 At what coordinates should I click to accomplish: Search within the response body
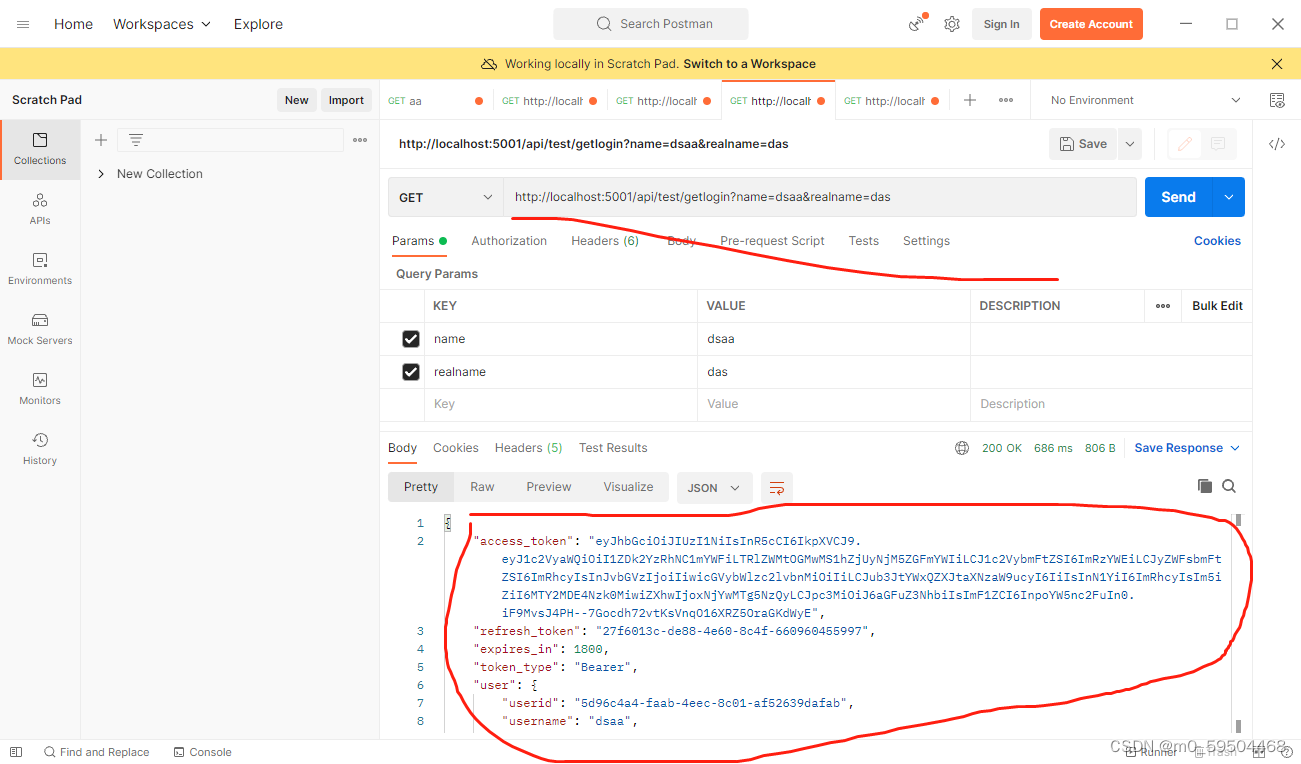coord(1229,486)
